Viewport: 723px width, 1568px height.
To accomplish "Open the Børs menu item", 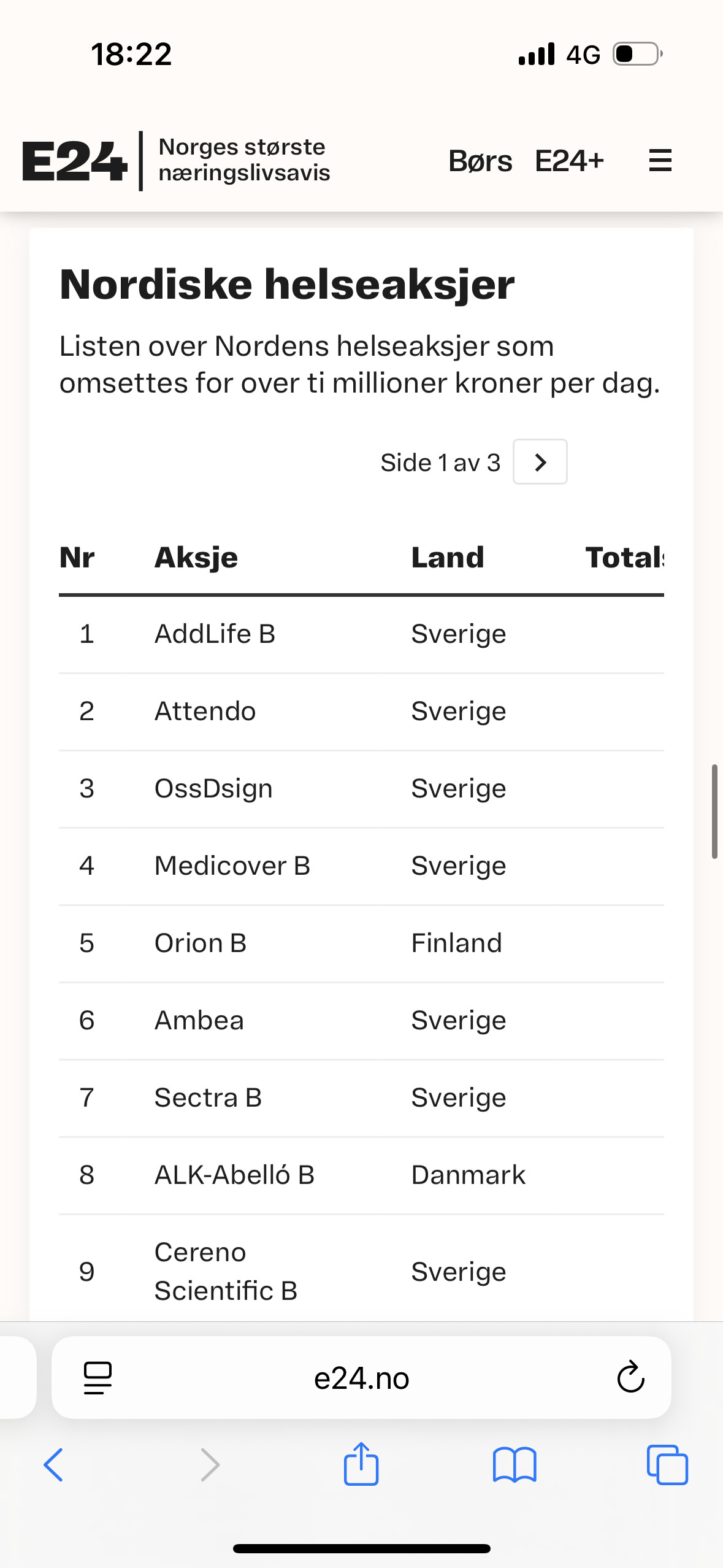I will pyautogui.click(x=480, y=161).
